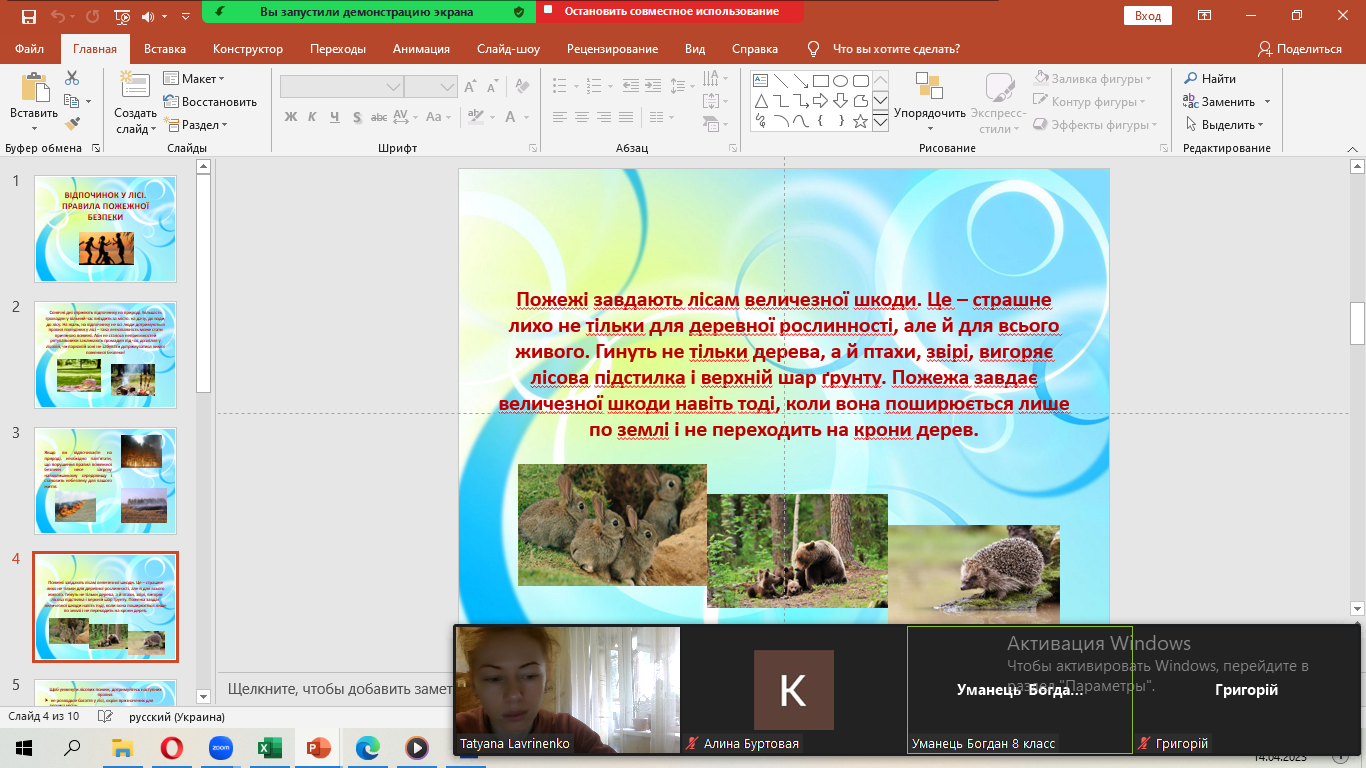Open the customize quick access toolbar dropdown
Viewport: 1366px width, 768px height.
click(x=186, y=16)
